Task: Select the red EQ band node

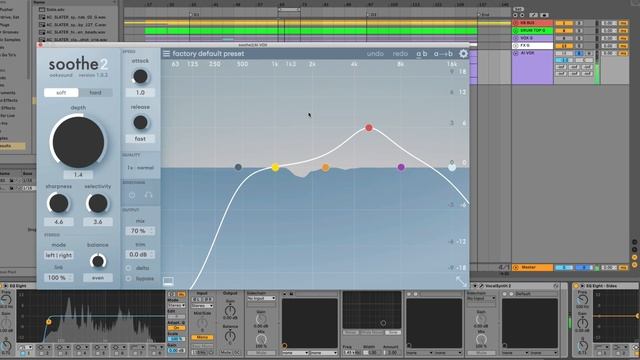Action: tap(369, 128)
